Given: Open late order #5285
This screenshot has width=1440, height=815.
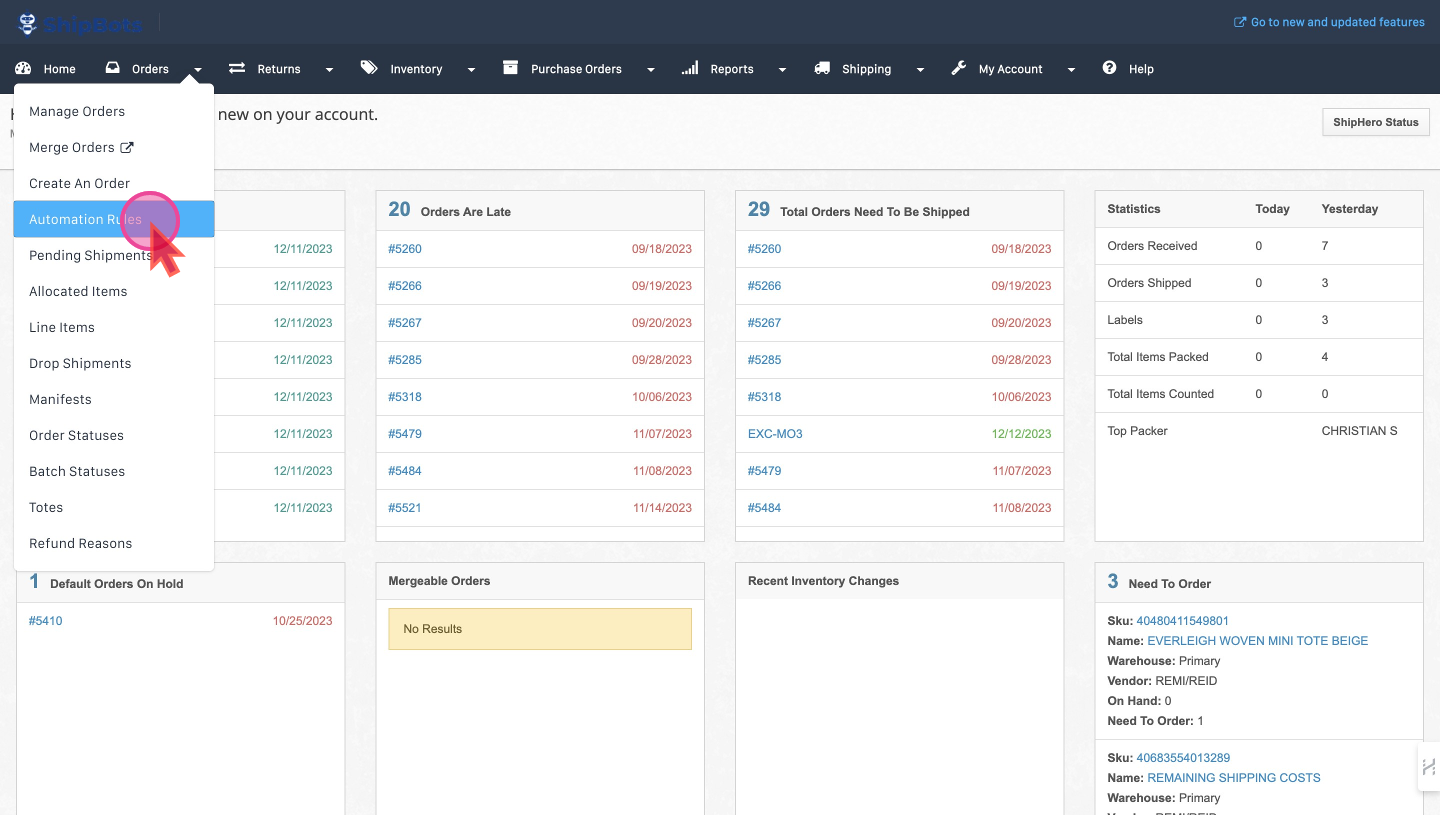Looking at the screenshot, I should pyautogui.click(x=405, y=360).
